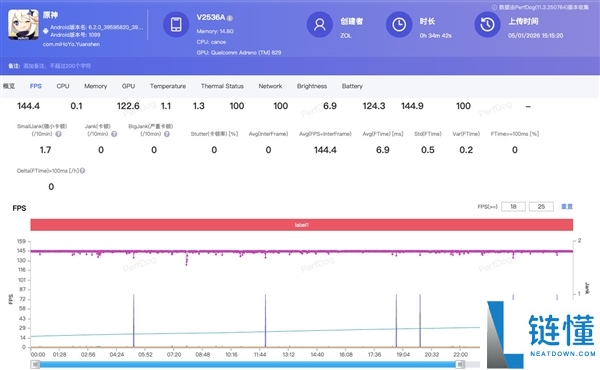Click the Var(FTime) value 0.2
This screenshot has height=370, width=600.
(x=466, y=150)
